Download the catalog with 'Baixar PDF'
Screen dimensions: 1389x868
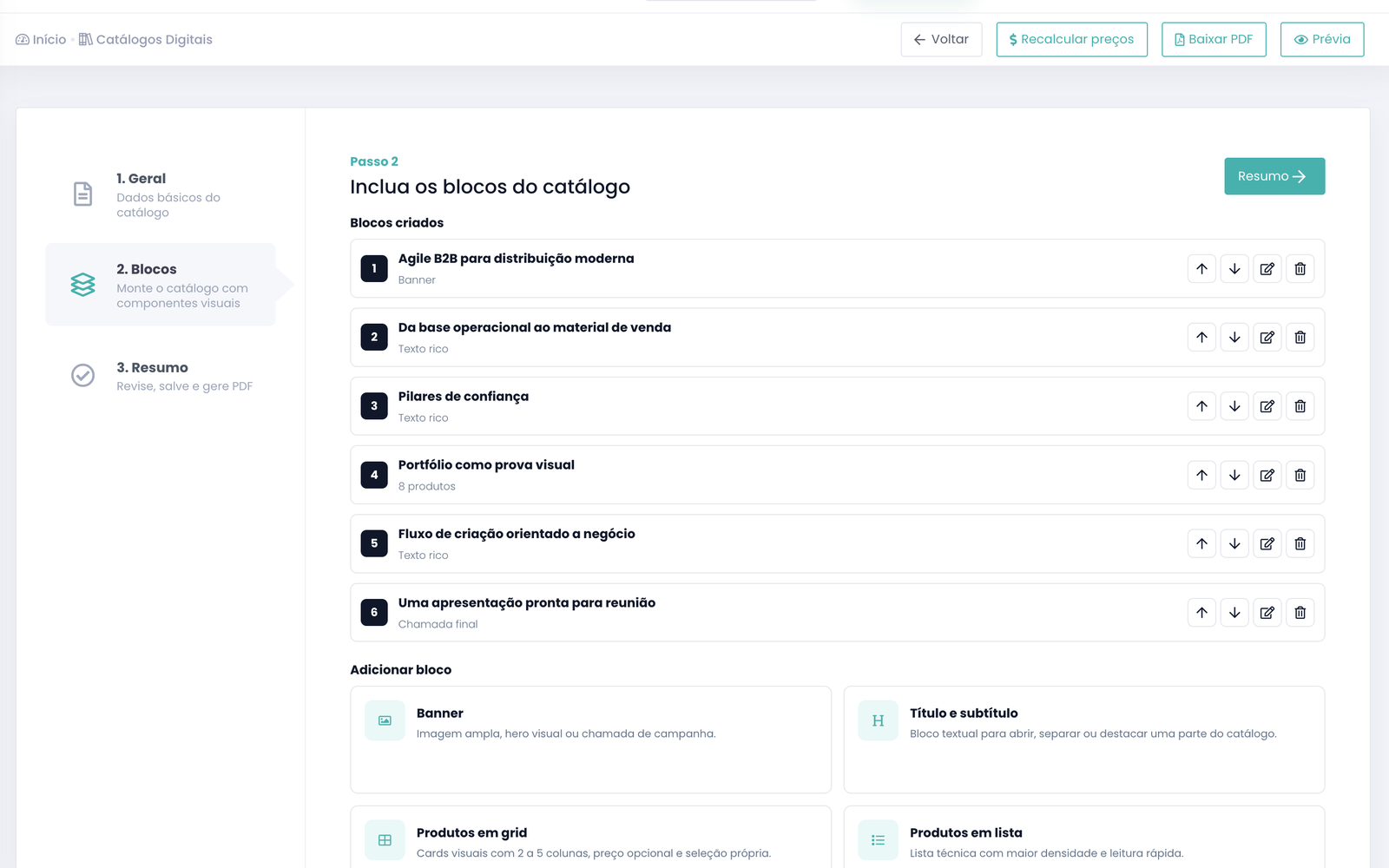[1214, 39]
